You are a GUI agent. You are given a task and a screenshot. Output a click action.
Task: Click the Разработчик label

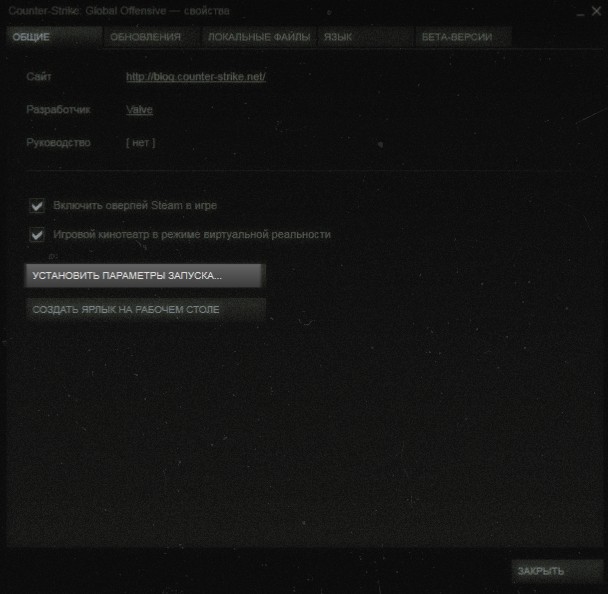58,110
